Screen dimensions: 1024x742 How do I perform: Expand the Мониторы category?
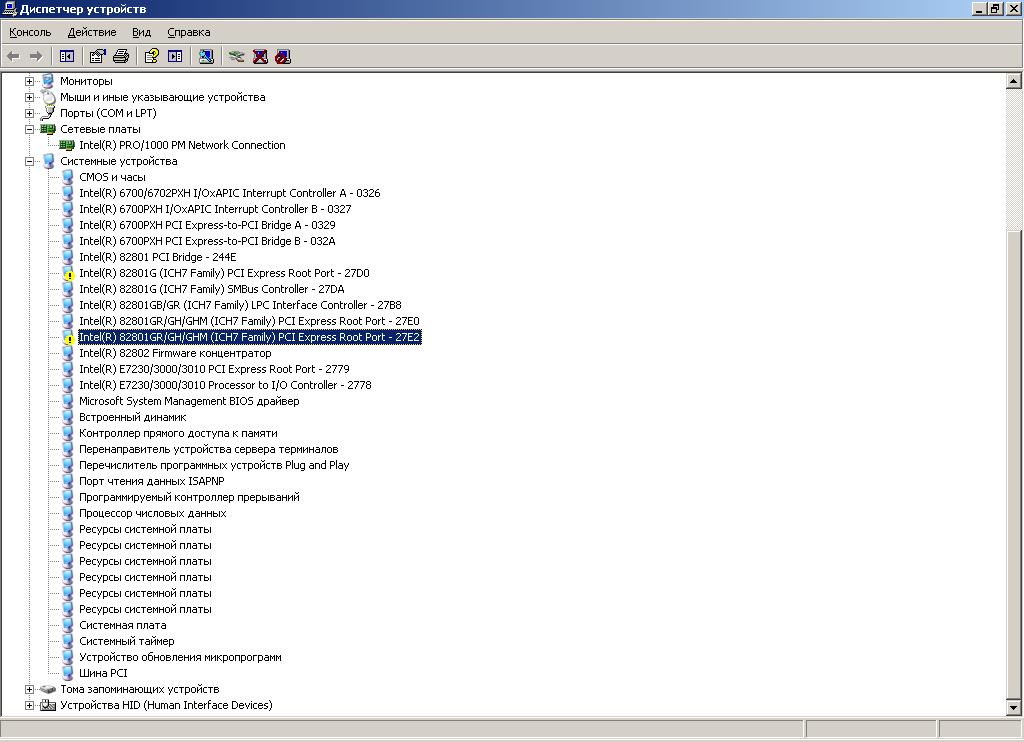(30, 81)
